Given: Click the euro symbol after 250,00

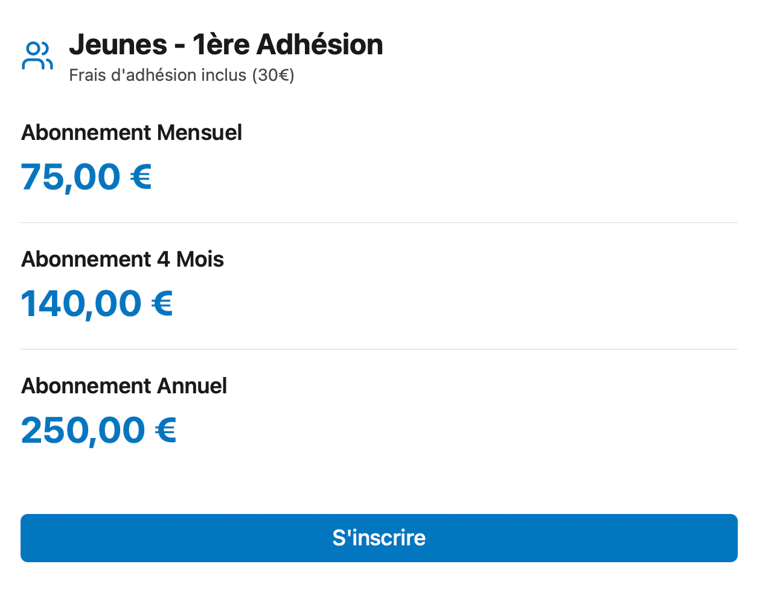Looking at the screenshot, I should coord(165,431).
